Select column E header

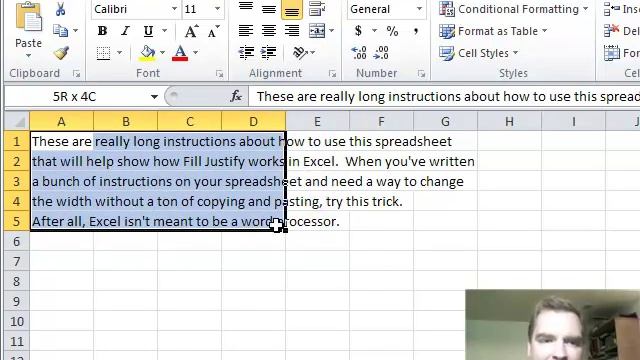coord(317,122)
